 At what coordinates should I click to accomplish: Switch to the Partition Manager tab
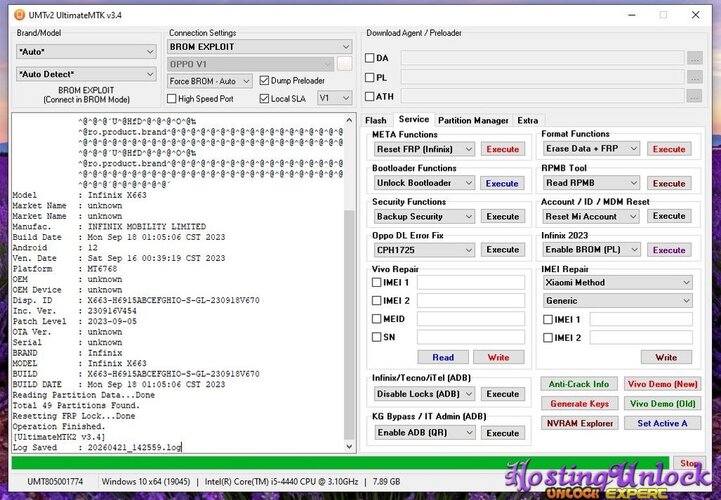(x=473, y=121)
